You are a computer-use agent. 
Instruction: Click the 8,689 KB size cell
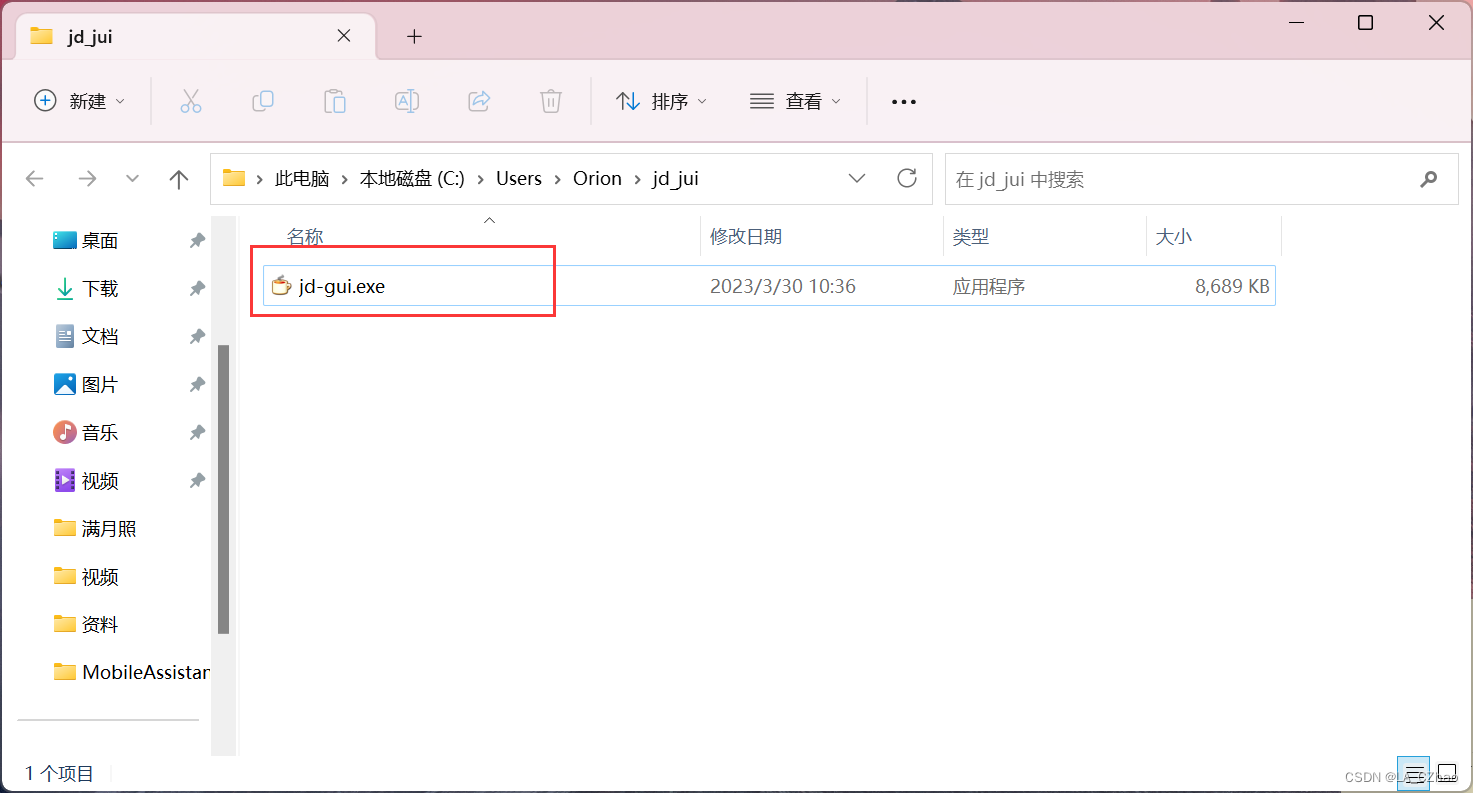[x=1232, y=286]
